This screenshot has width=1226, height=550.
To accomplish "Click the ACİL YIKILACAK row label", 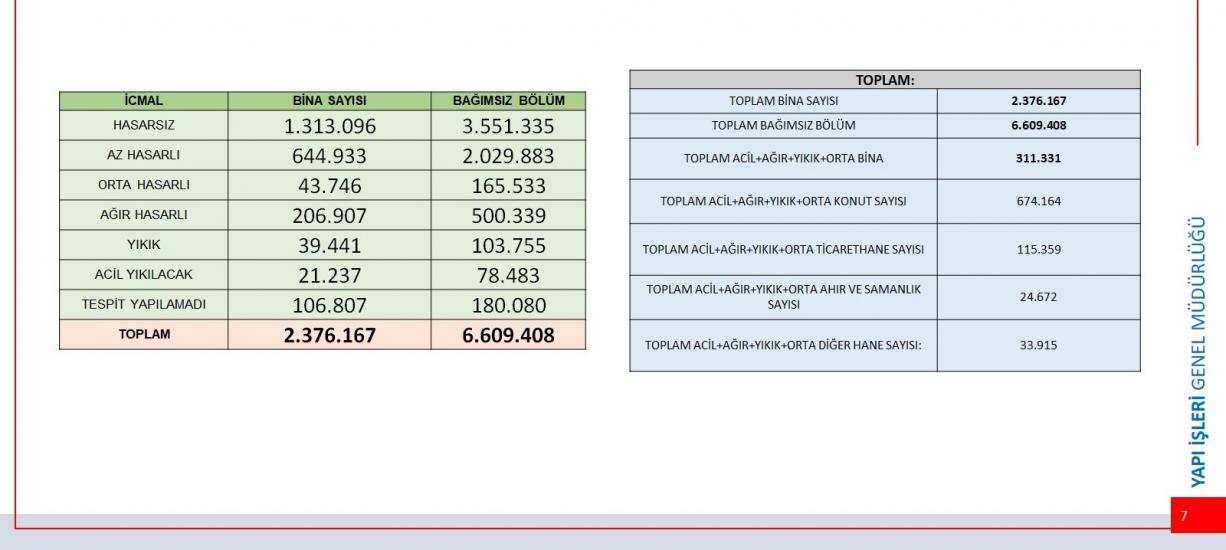I will [144, 275].
